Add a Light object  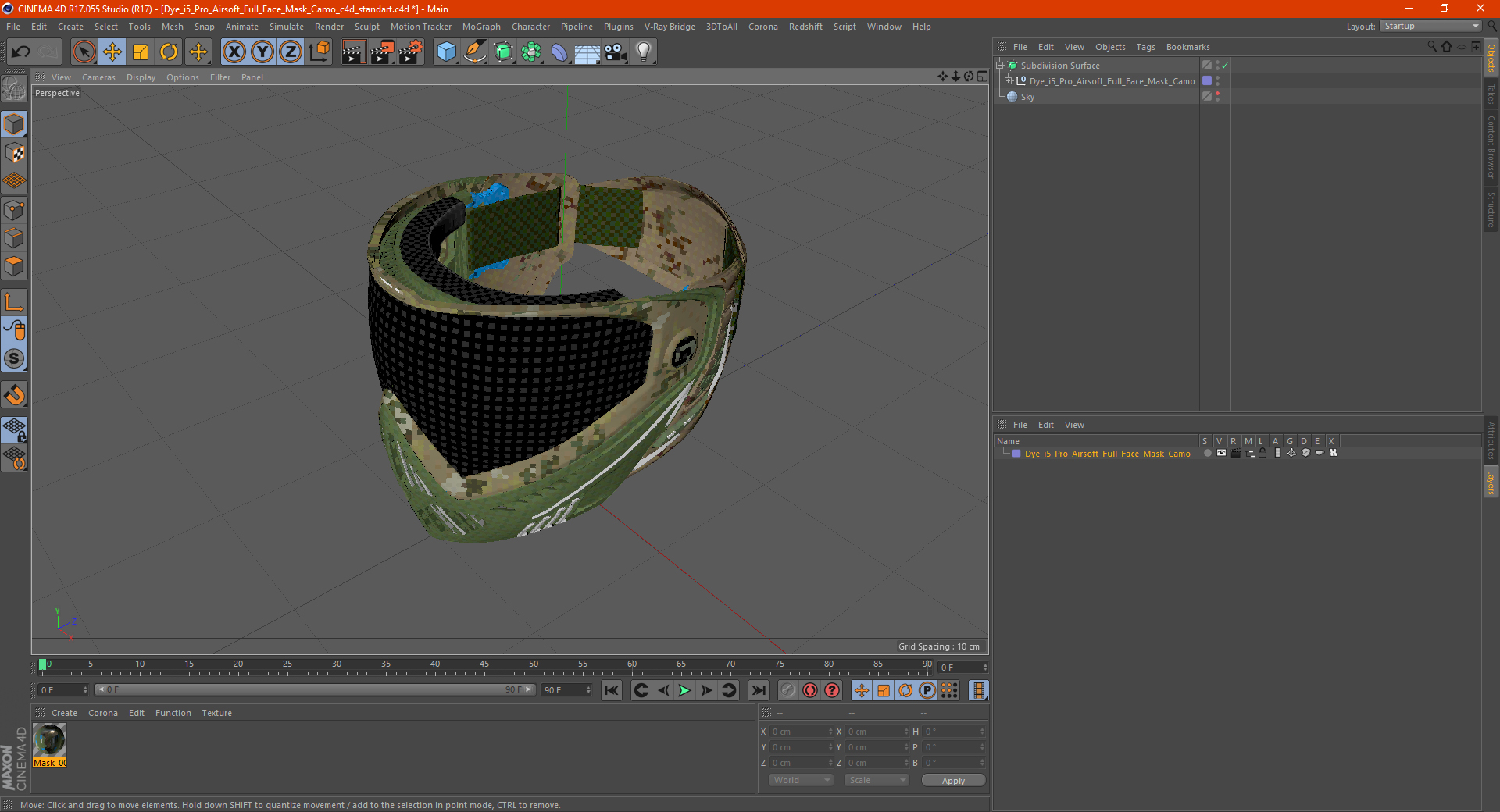pyautogui.click(x=644, y=52)
